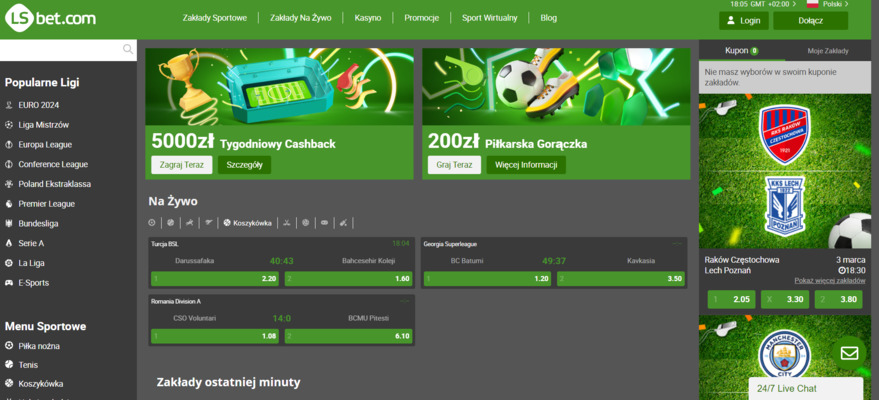Click the Turcja BSL league header
Image resolution: width=879 pixels, height=400 pixels.
pos(165,244)
